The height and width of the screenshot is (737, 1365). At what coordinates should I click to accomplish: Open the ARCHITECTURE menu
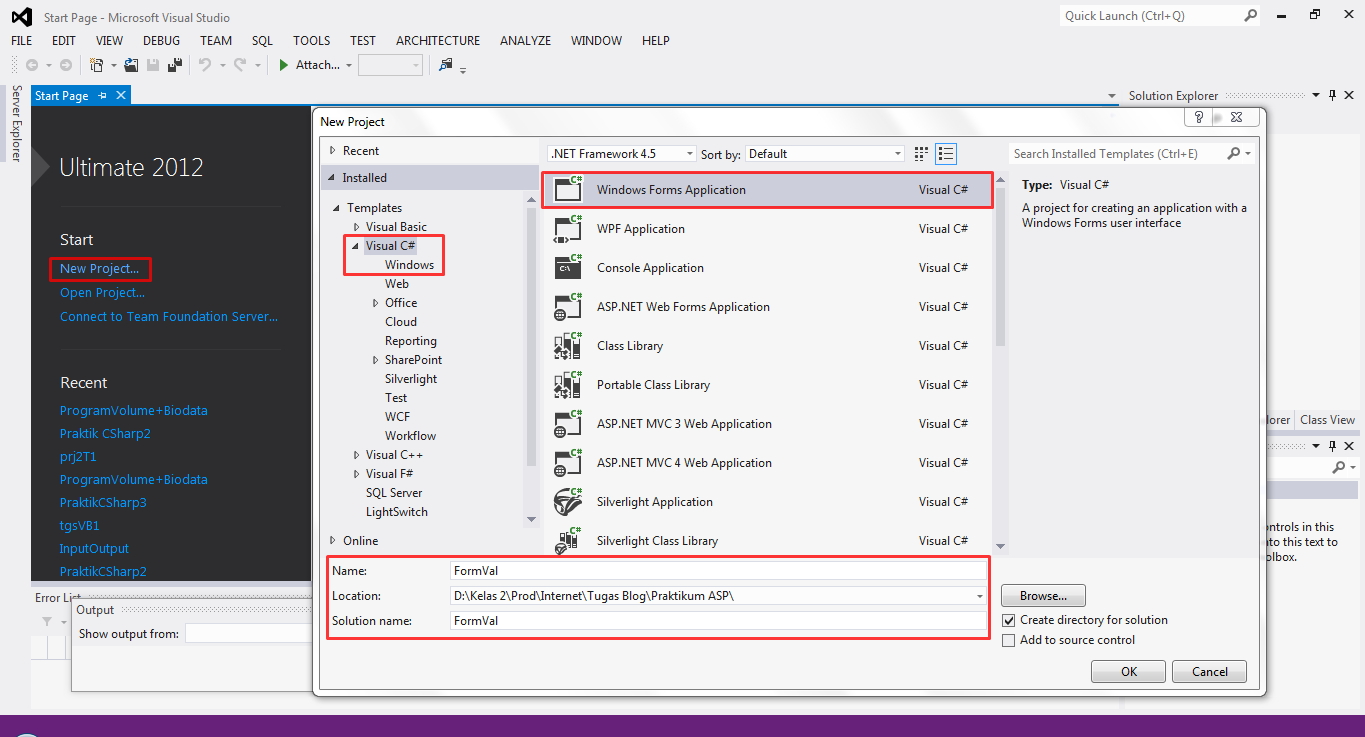coord(438,41)
